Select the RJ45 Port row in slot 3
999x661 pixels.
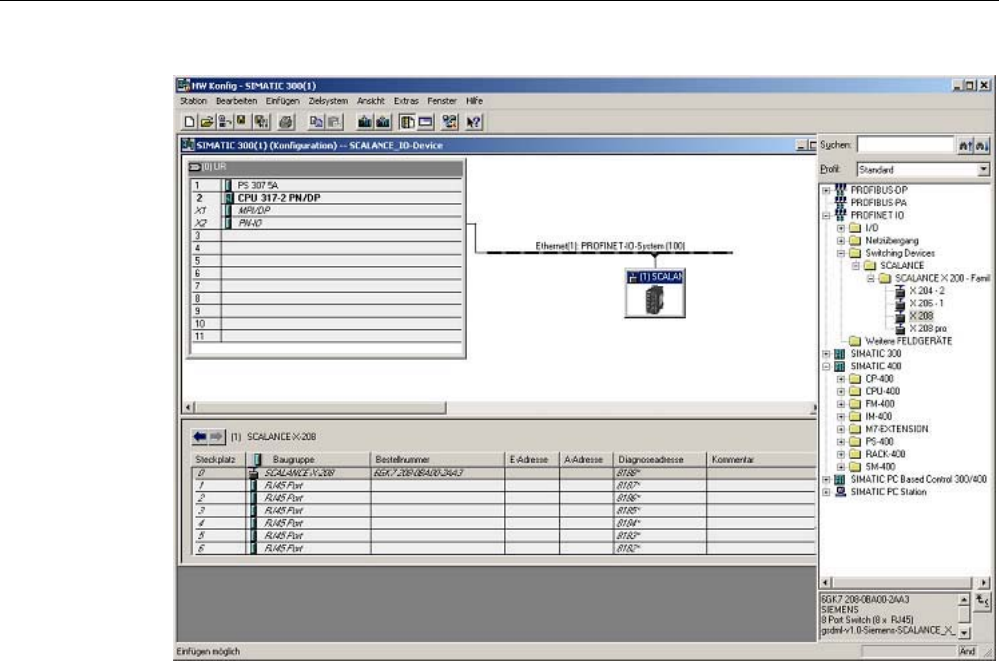[503, 511]
